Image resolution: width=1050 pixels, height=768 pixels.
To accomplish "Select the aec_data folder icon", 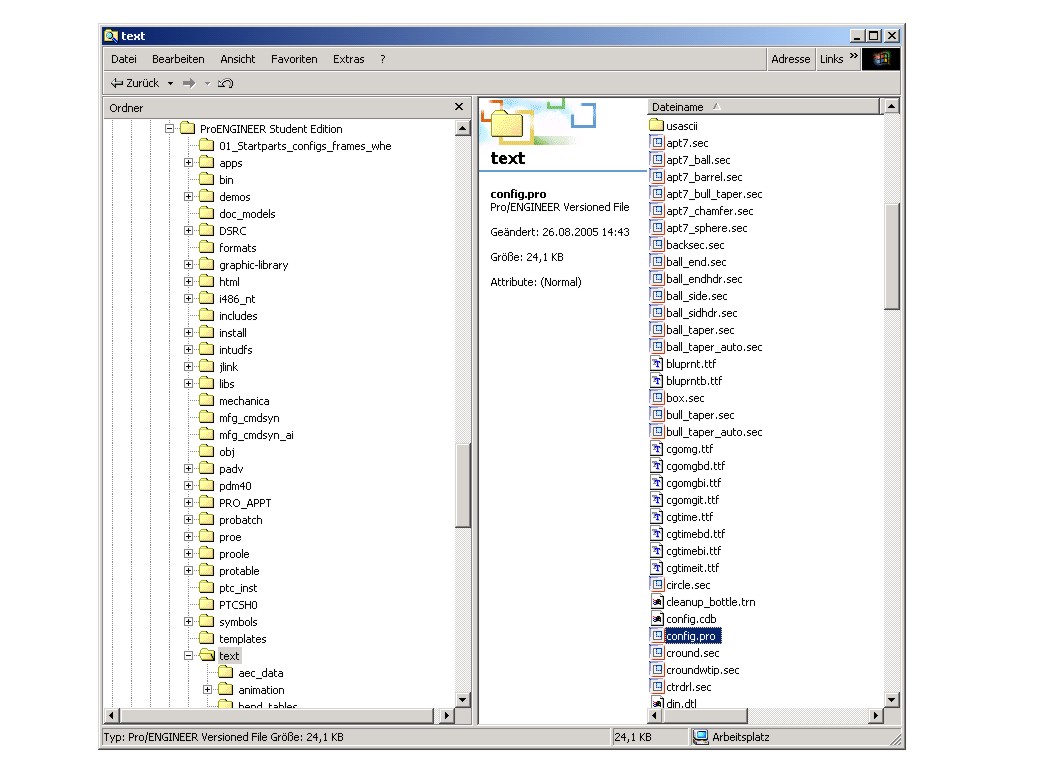I will tap(226, 673).
